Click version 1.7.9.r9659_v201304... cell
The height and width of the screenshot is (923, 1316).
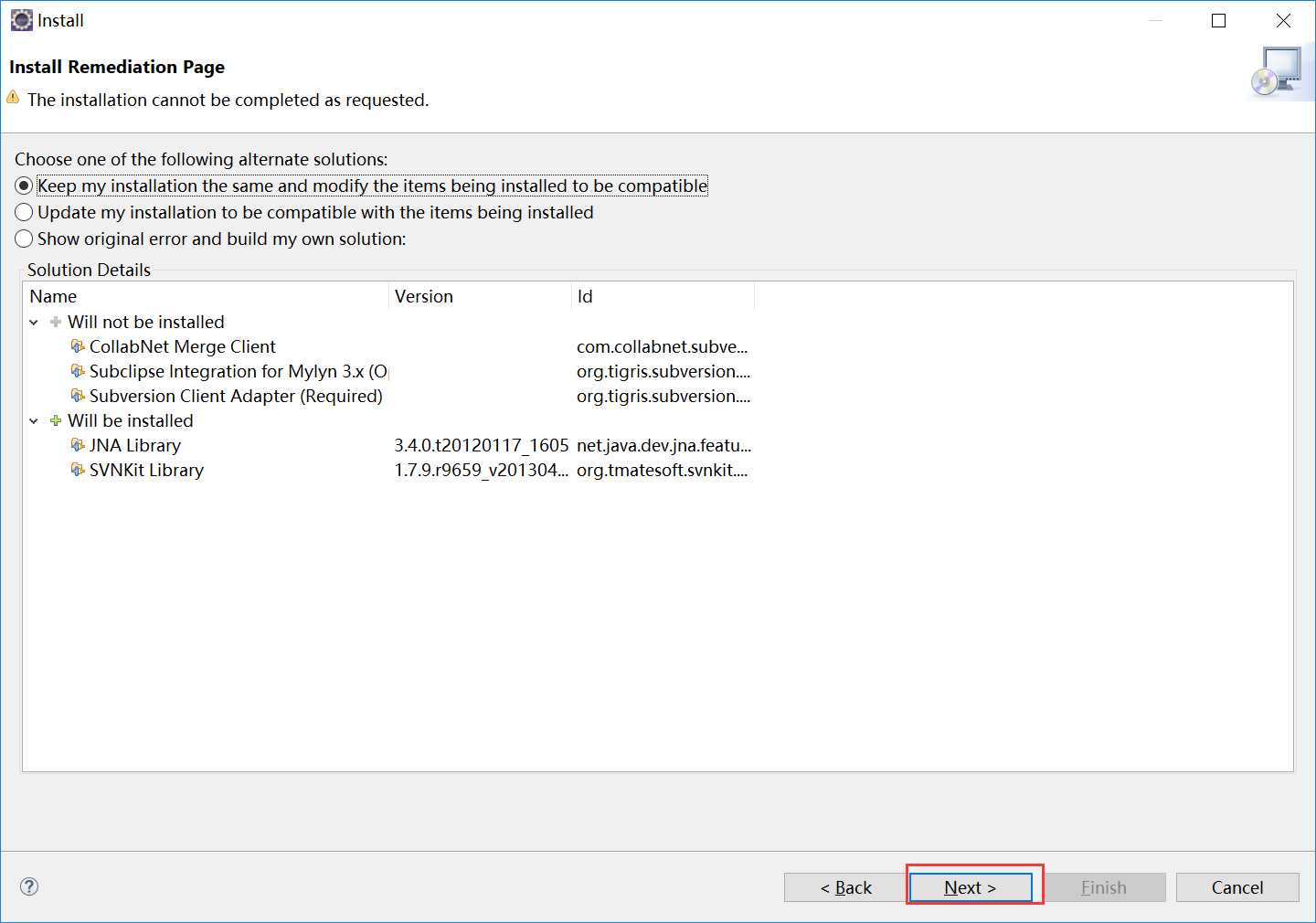point(482,470)
